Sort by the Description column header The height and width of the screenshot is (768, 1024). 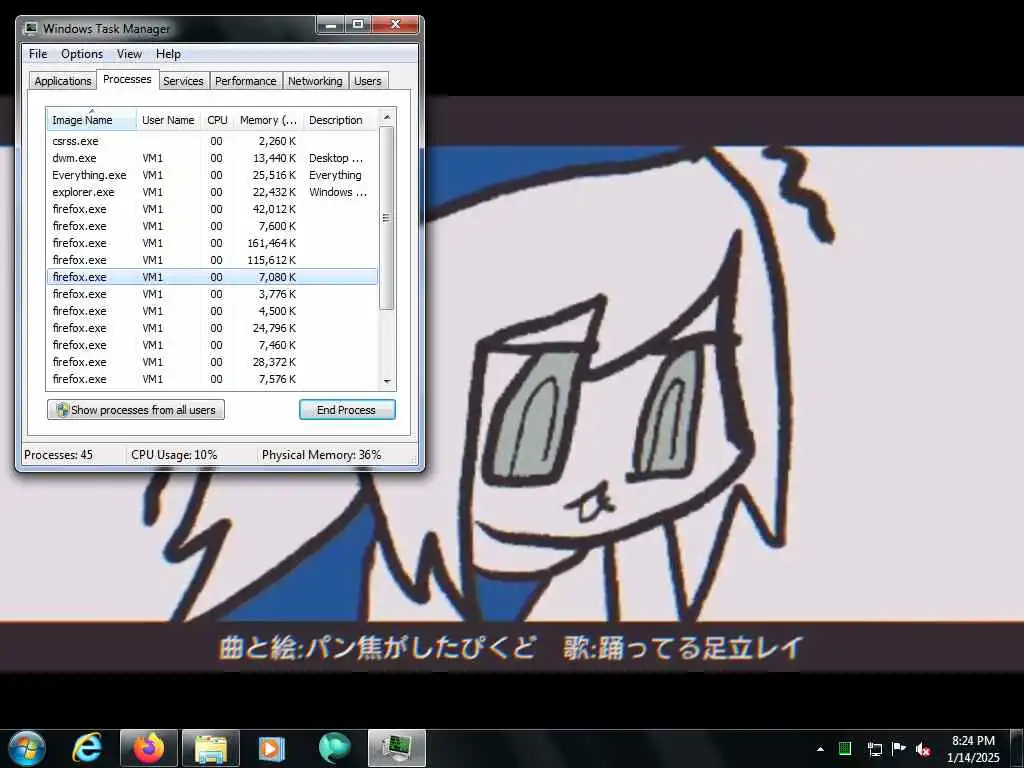coord(340,120)
